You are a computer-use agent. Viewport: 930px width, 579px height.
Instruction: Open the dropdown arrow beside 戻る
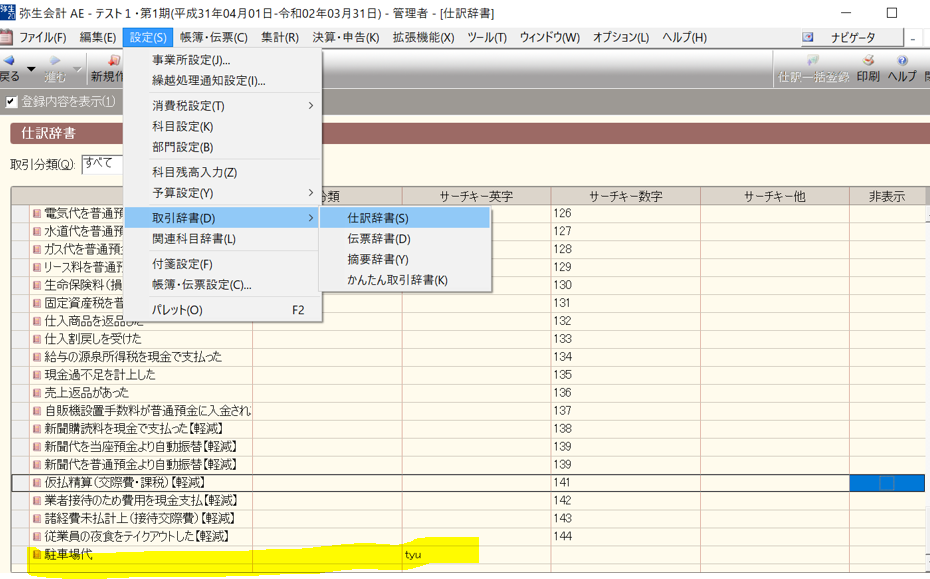31,70
